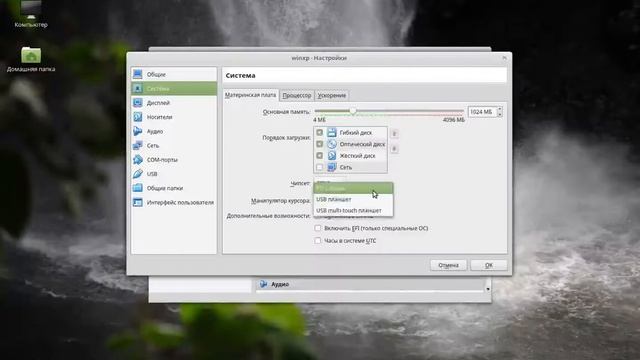The width and height of the screenshot is (640, 360).
Task: Click the Манипулятор курсора label
Action: click(x=280, y=201)
